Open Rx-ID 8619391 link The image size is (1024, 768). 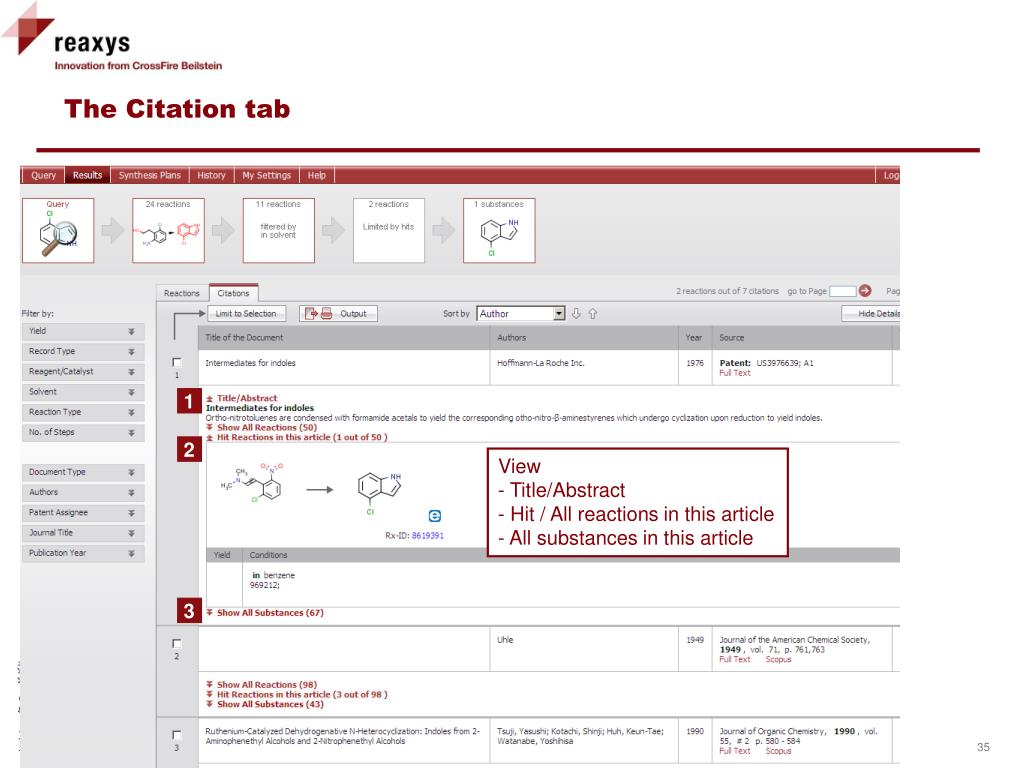428,536
